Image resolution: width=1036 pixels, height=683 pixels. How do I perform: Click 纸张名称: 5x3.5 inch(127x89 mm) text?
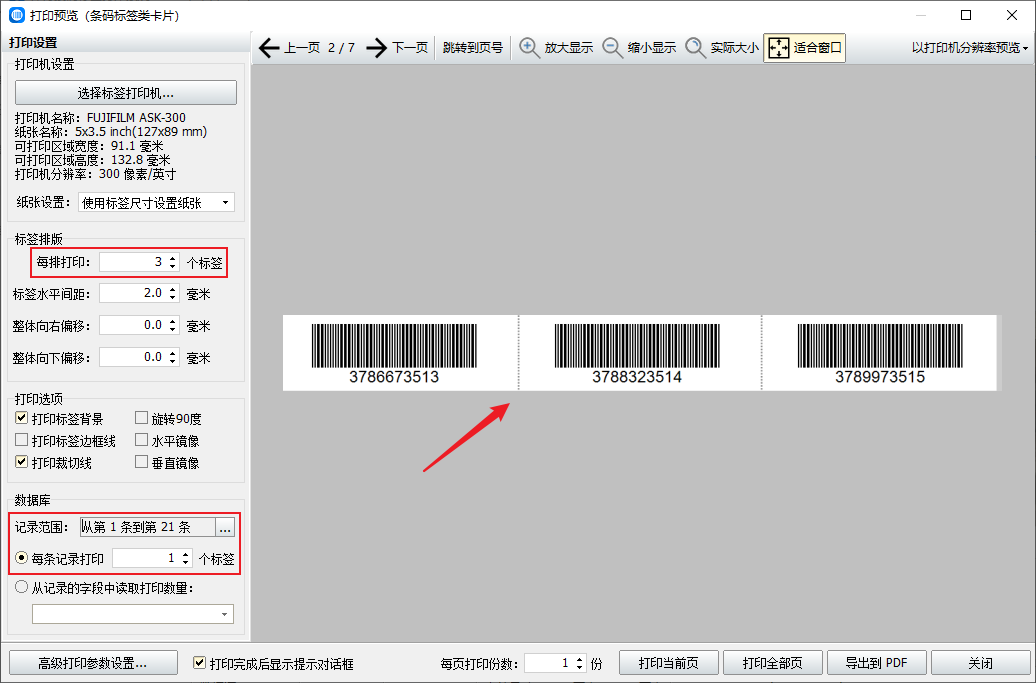pyautogui.click(x=111, y=131)
